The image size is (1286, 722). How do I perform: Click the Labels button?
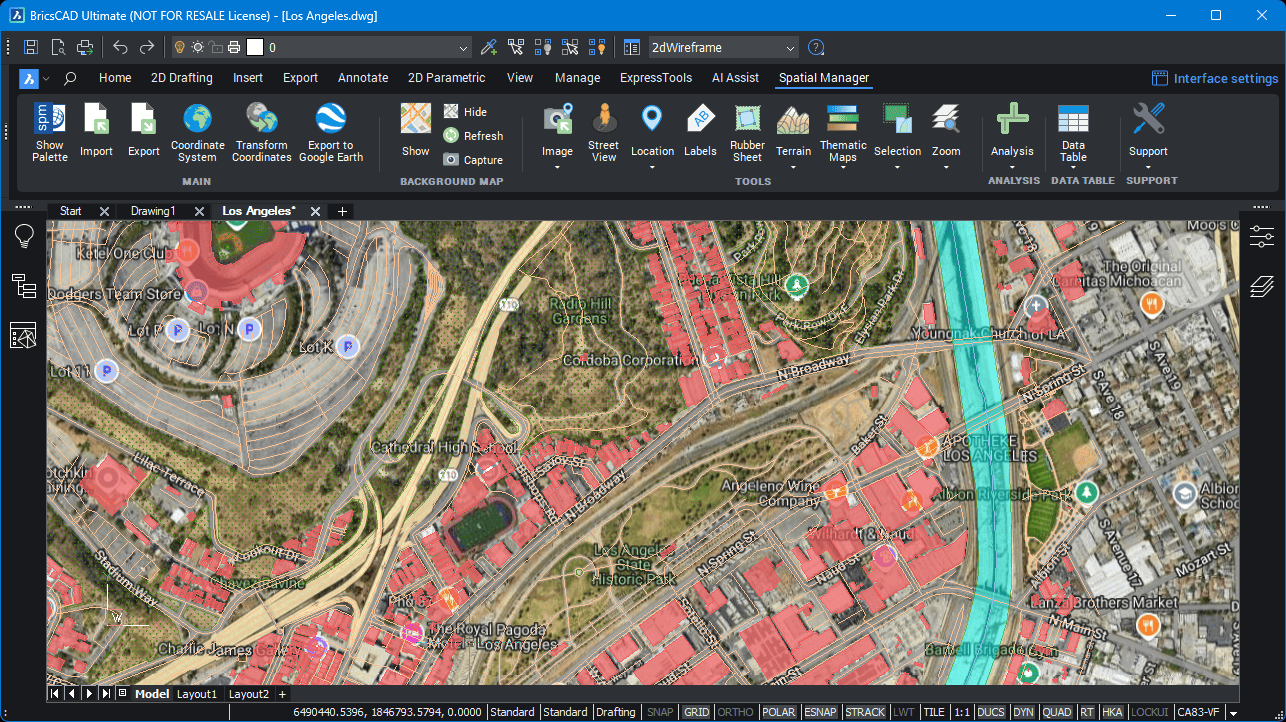(700, 132)
